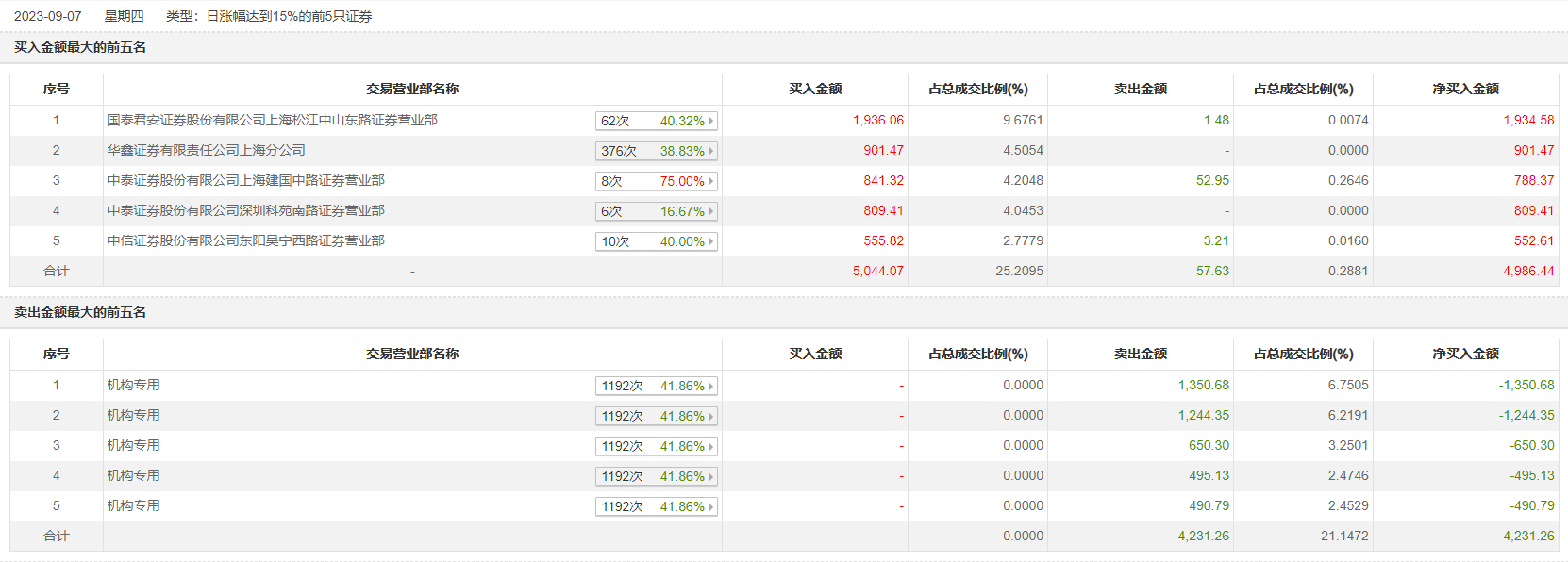Click total net amount -4,231.26

tap(1526, 536)
